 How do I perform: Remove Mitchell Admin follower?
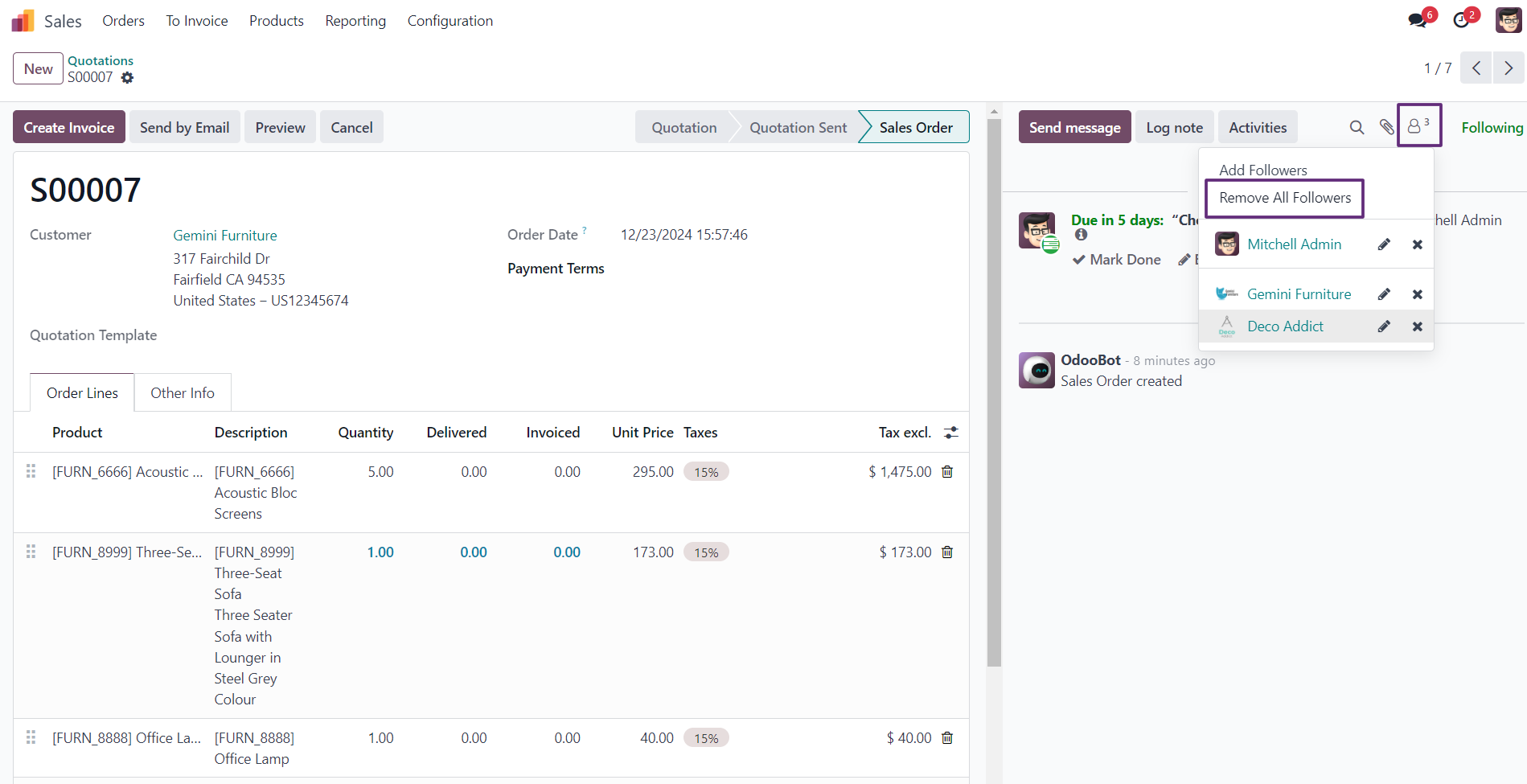1418,244
